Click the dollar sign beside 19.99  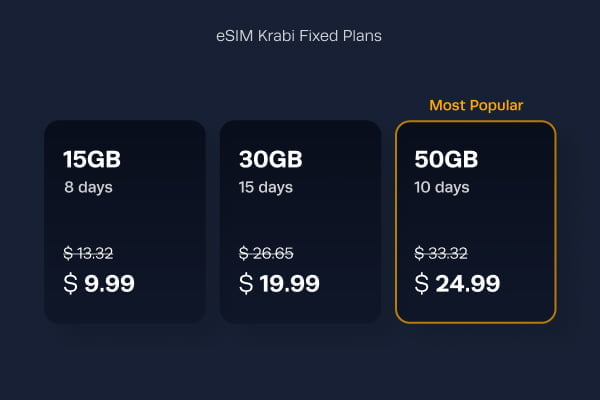(246, 284)
